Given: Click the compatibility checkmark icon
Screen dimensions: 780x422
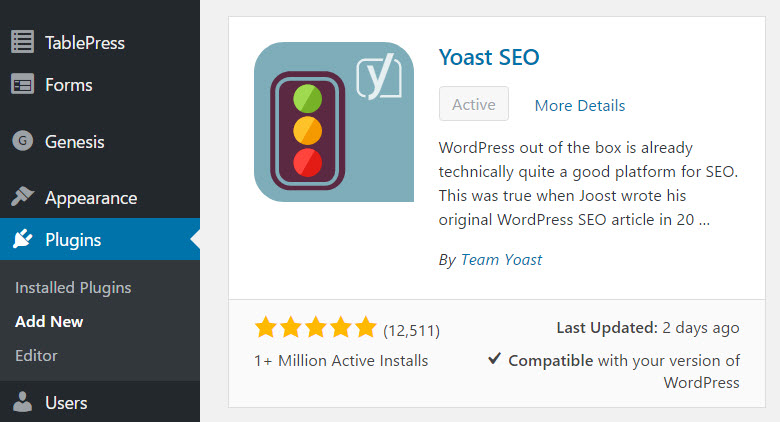Looking at the screenshot, I should pos(494,358).
